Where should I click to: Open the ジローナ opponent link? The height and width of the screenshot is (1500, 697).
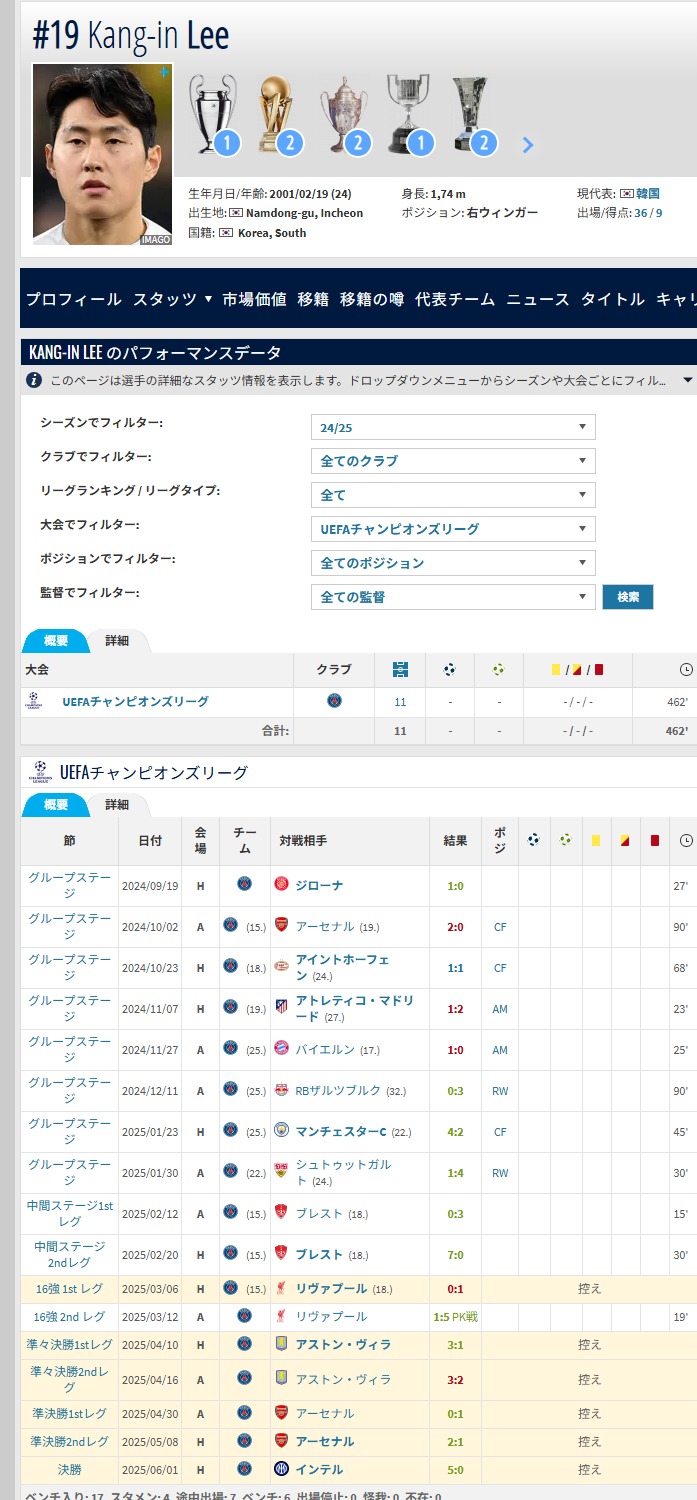(x=318, y=885)
